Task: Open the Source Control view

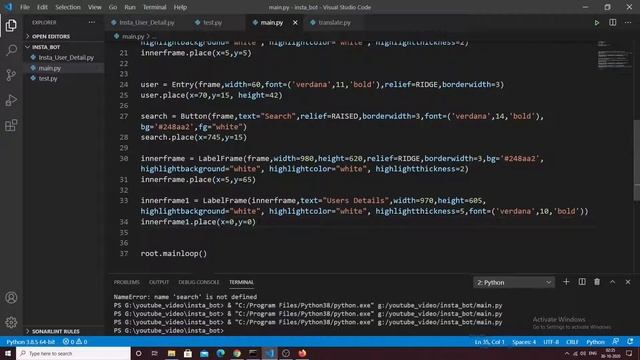Action: [11, 75]
